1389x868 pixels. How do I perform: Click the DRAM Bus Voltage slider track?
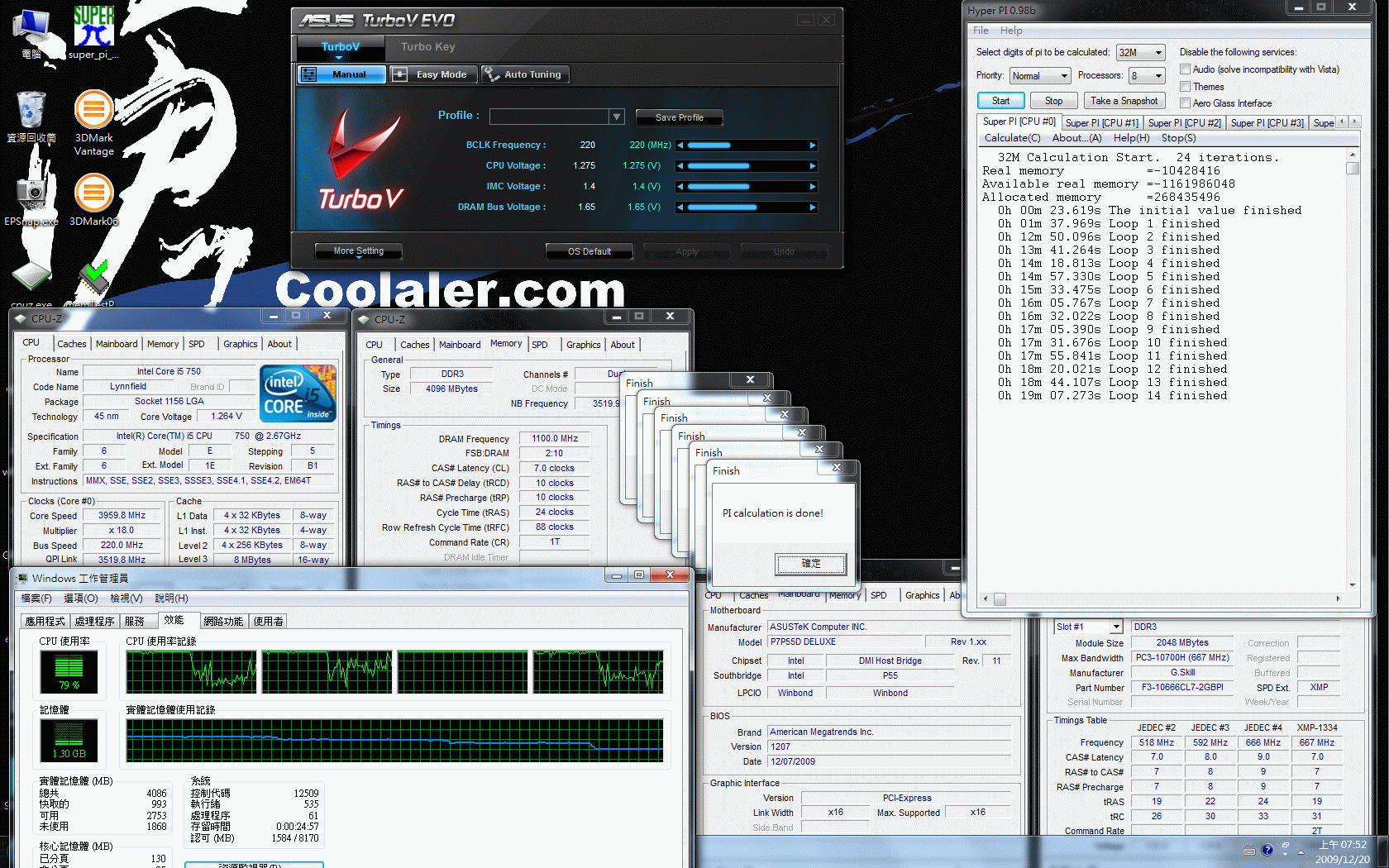[x=747, y=207]
